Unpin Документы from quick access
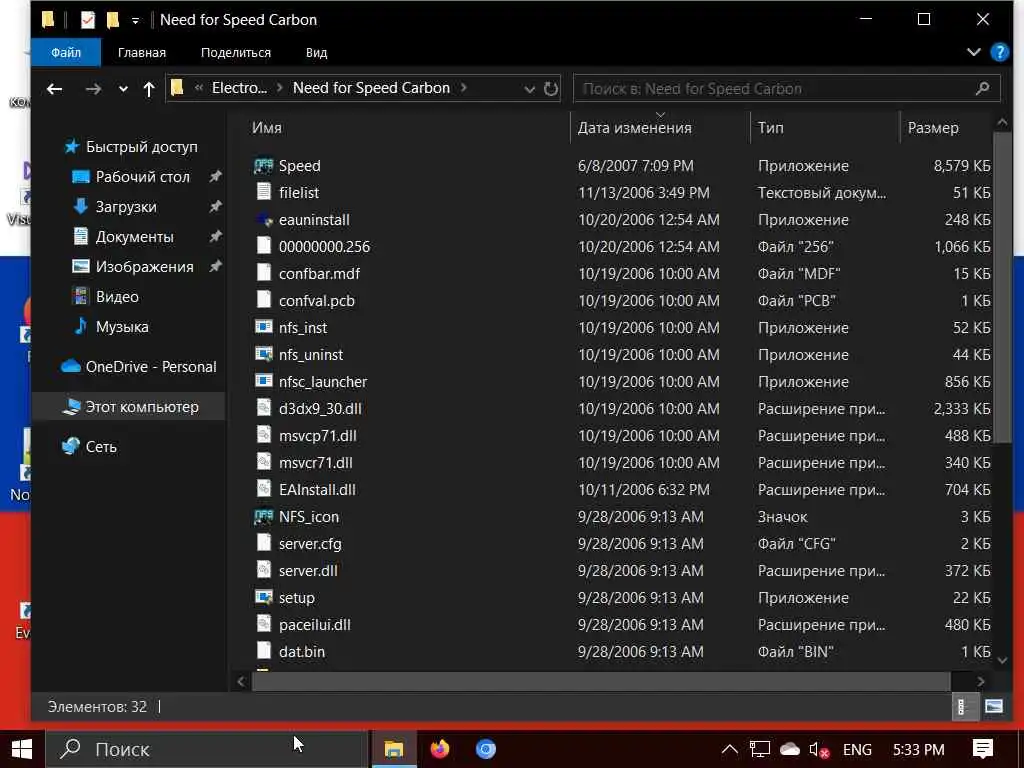Image resolution: width=1024 pixels, height=768 pixels. click(215, 236)
